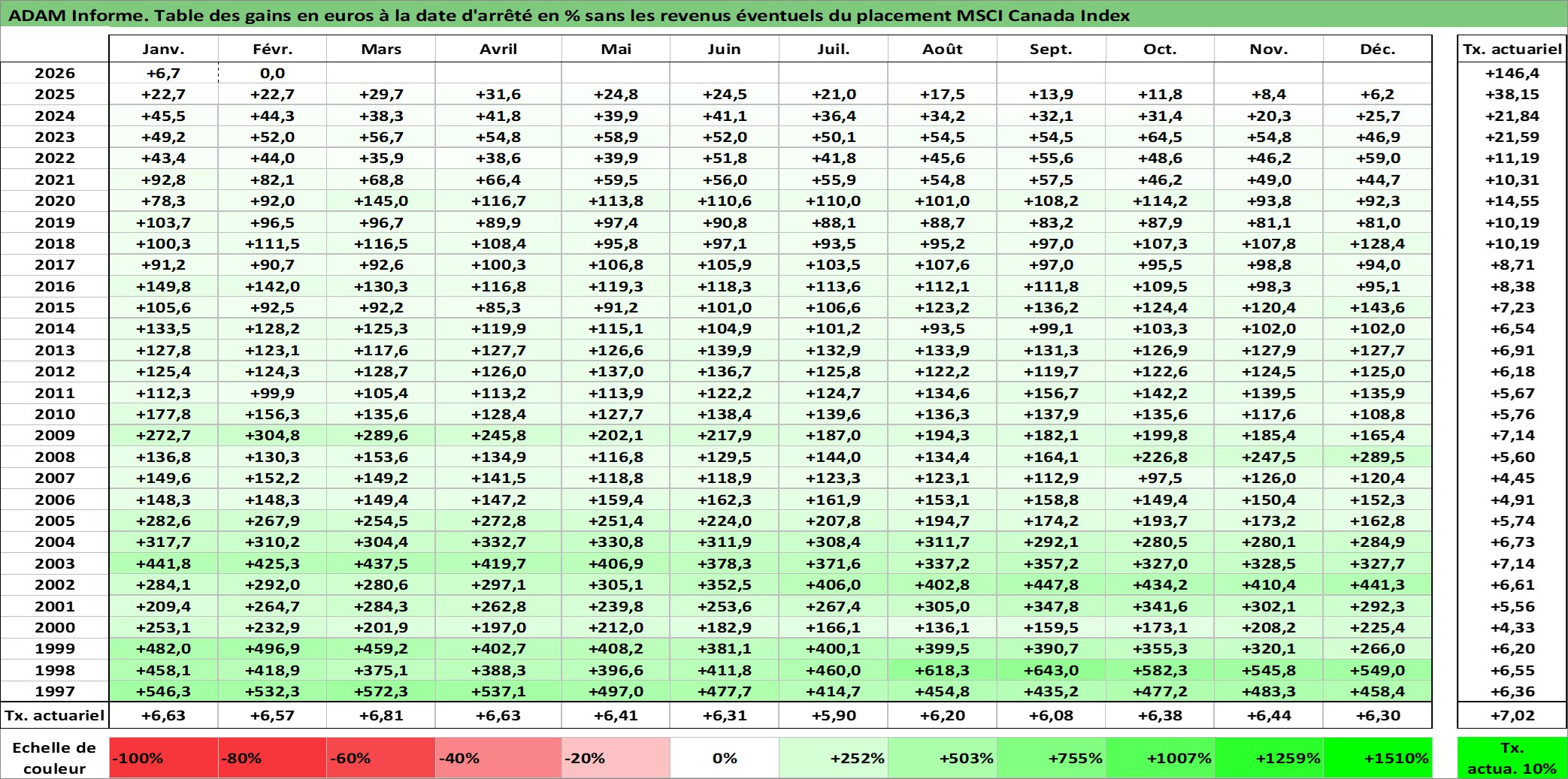Image resolution: width=1568 pixels, height=779 pixels.
Task: Click the 2009 row label
Action: coord(55,435)
